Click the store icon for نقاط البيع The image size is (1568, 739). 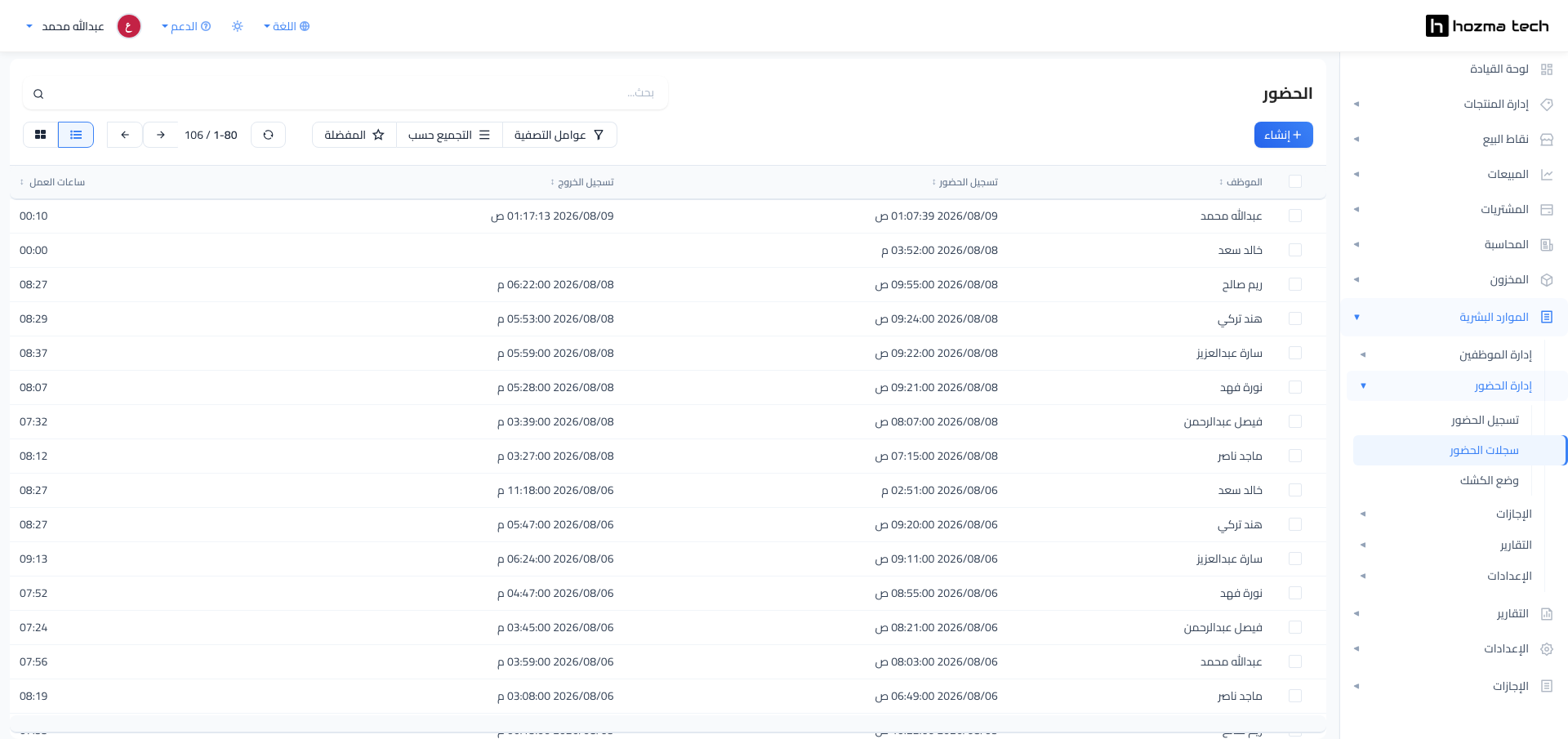(x=1546, y=140)
